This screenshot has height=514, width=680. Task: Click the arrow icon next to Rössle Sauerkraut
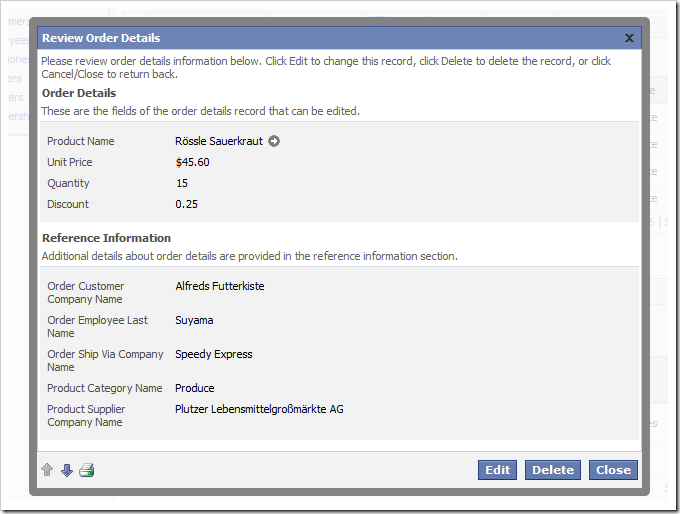pyautogui.click(x=274, y=141)
